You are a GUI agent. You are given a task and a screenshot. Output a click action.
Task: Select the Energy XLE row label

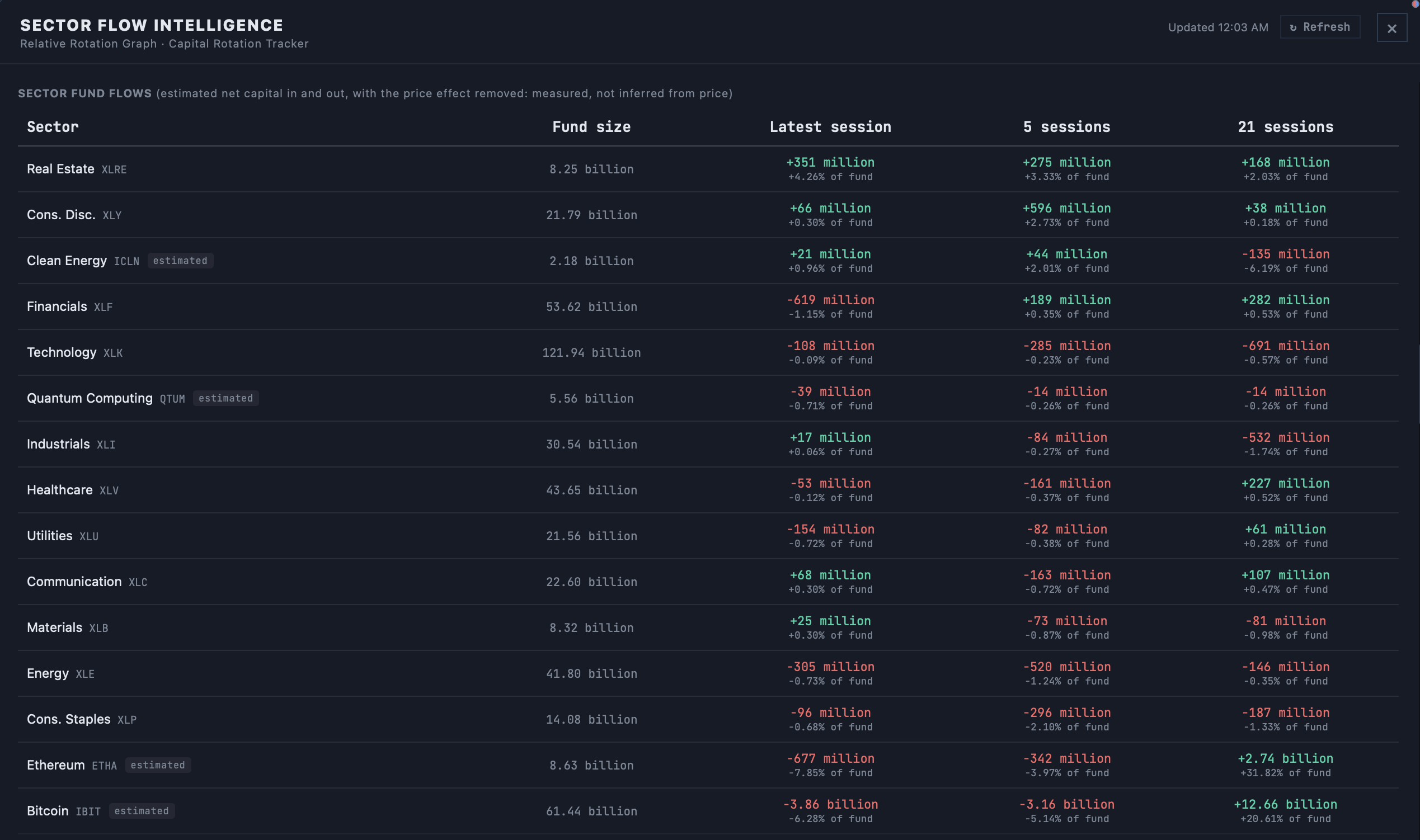click(60, 673)
